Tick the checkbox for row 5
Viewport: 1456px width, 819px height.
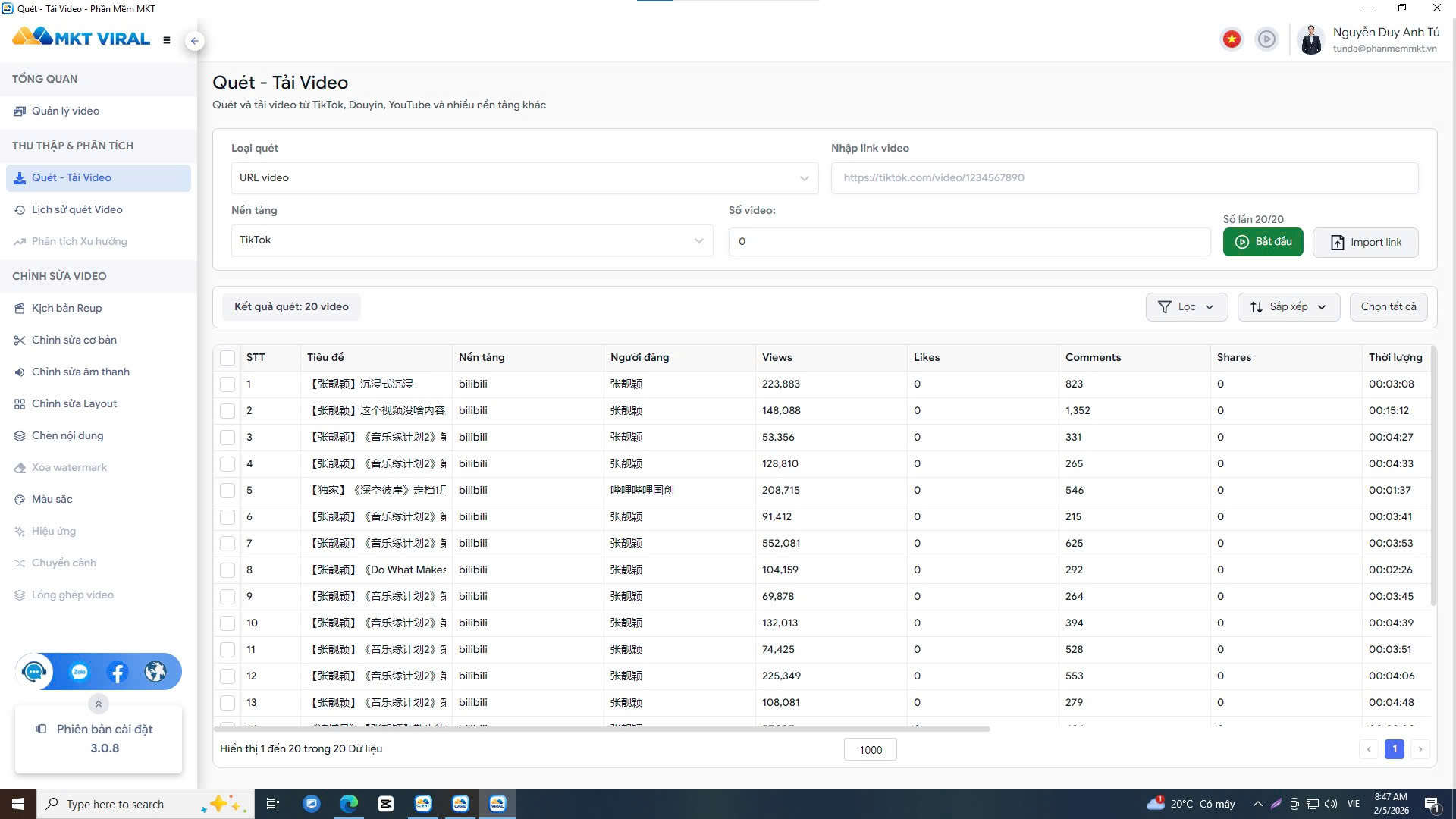pyautogui.click(x=227, y=491)
